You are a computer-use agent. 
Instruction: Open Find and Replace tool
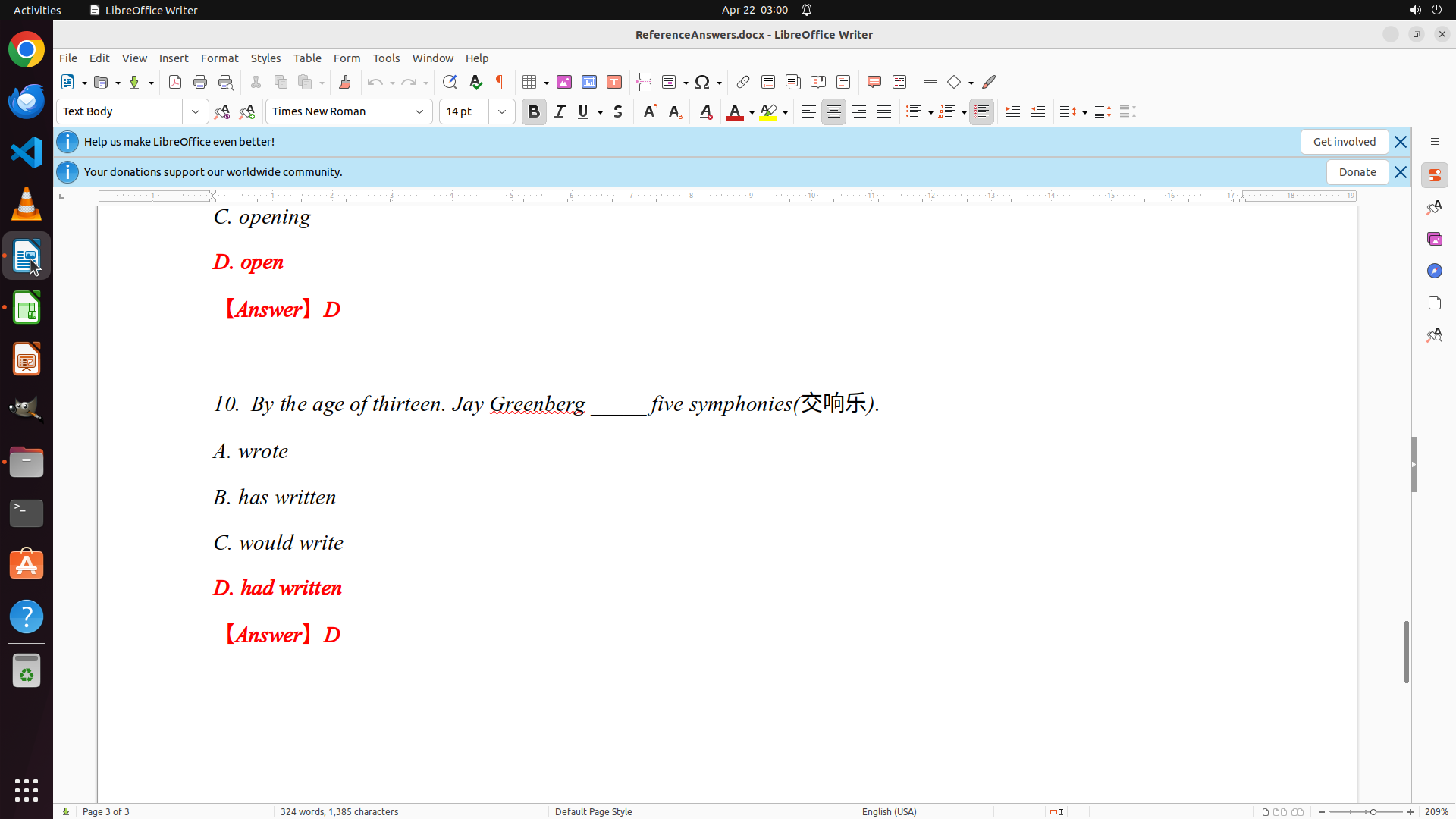click(x=450, y=82)
